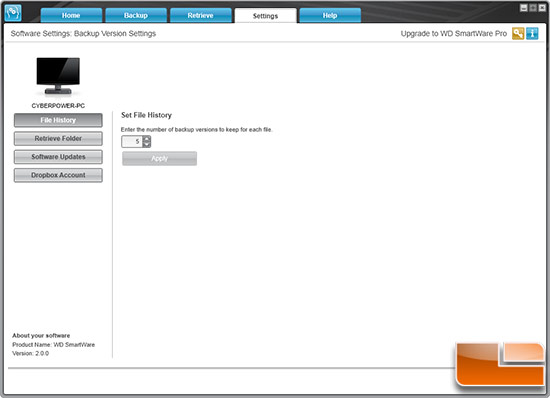Click the gold key upgrade icon

(518, 34)
